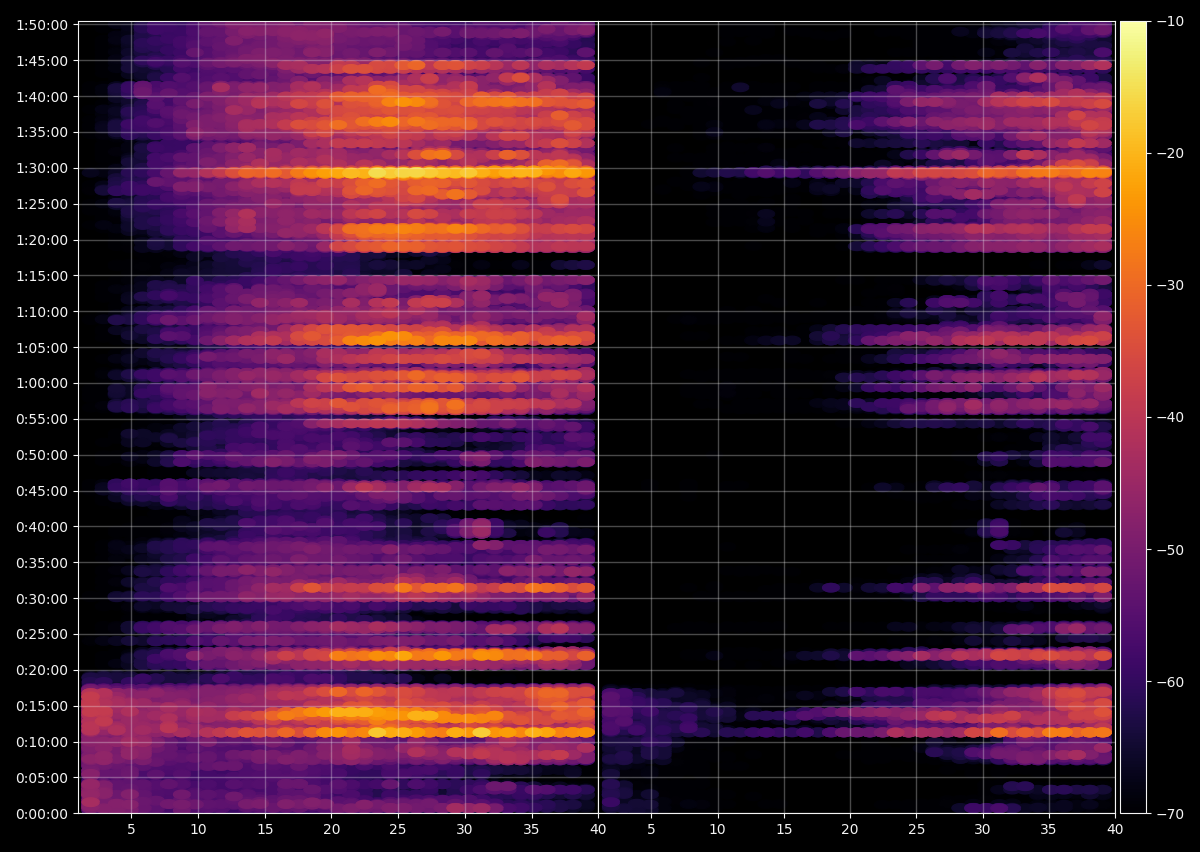This screenshot has width=1200, height=852.
Task: Click the 0:00:00 y-axis label
Action: (x=43, y=813)
